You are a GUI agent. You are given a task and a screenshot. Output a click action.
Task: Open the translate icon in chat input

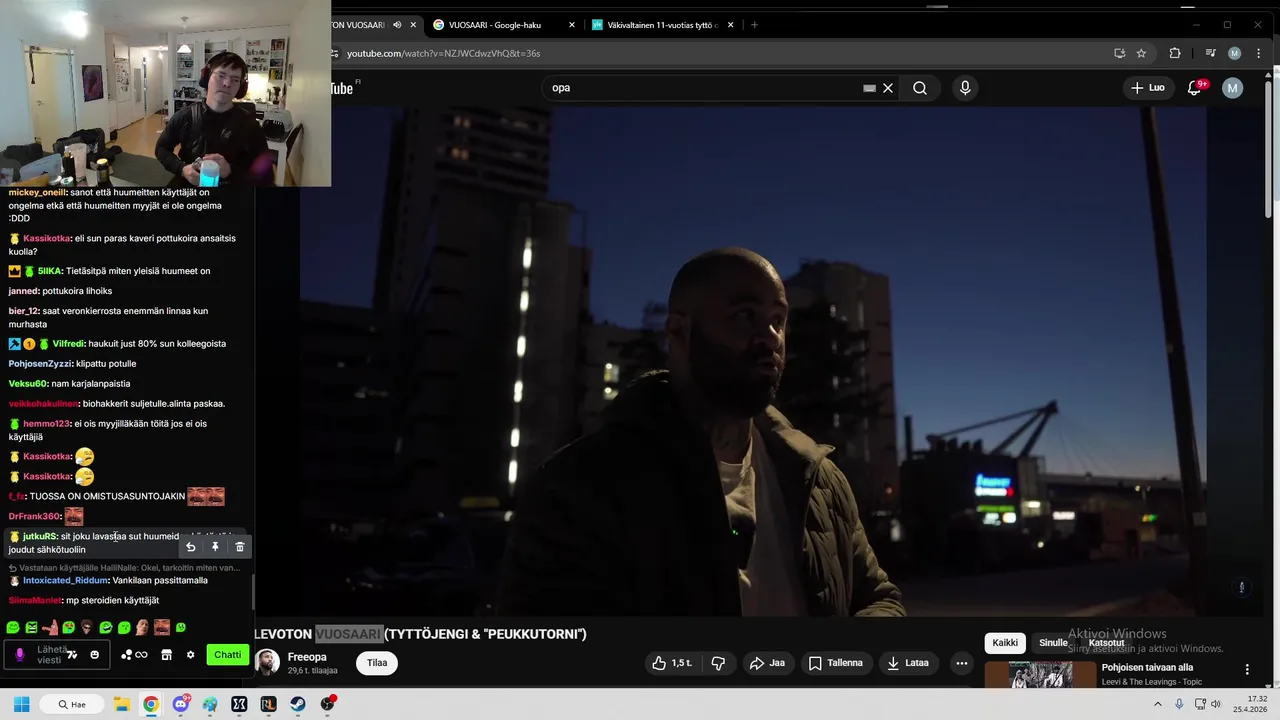tap(72, 655)
